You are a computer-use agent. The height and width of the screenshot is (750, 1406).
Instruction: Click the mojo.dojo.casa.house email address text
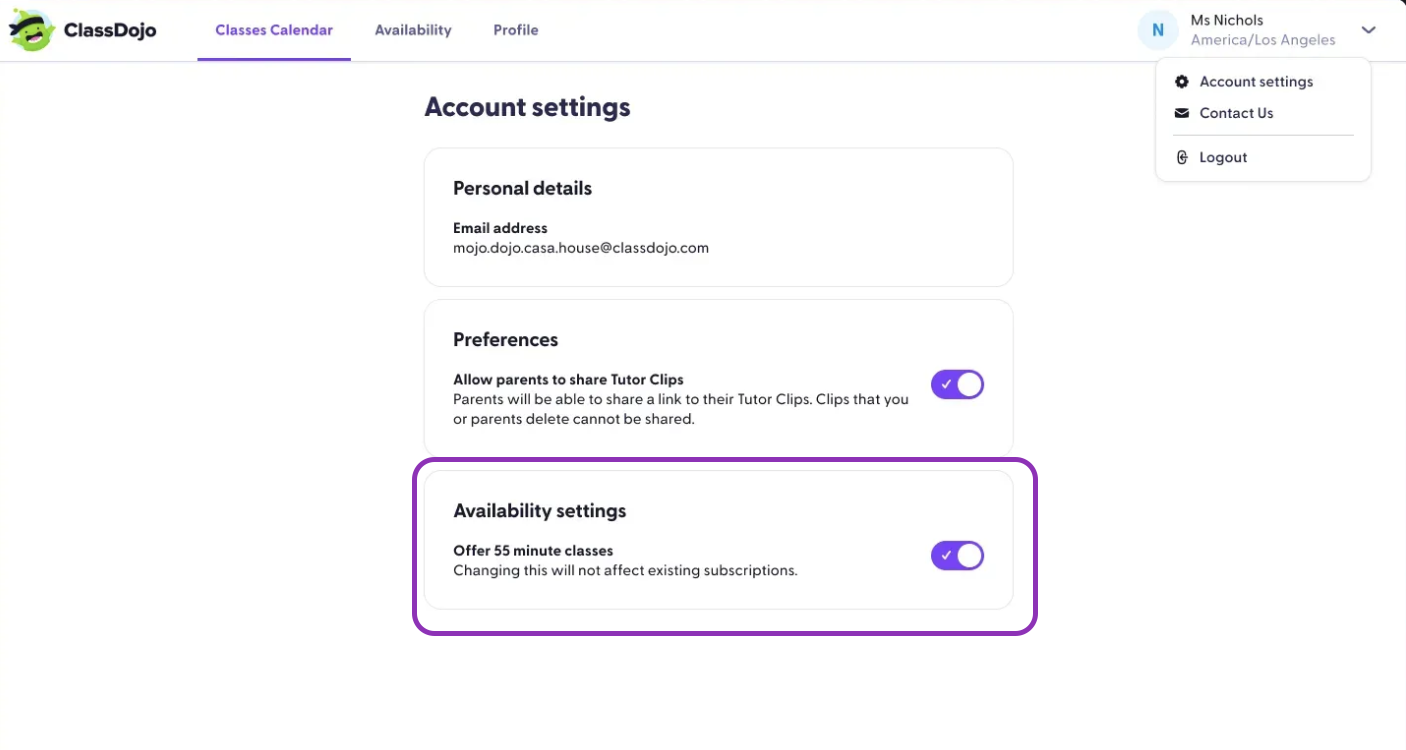pyautogui.click(x=581, y=248)
